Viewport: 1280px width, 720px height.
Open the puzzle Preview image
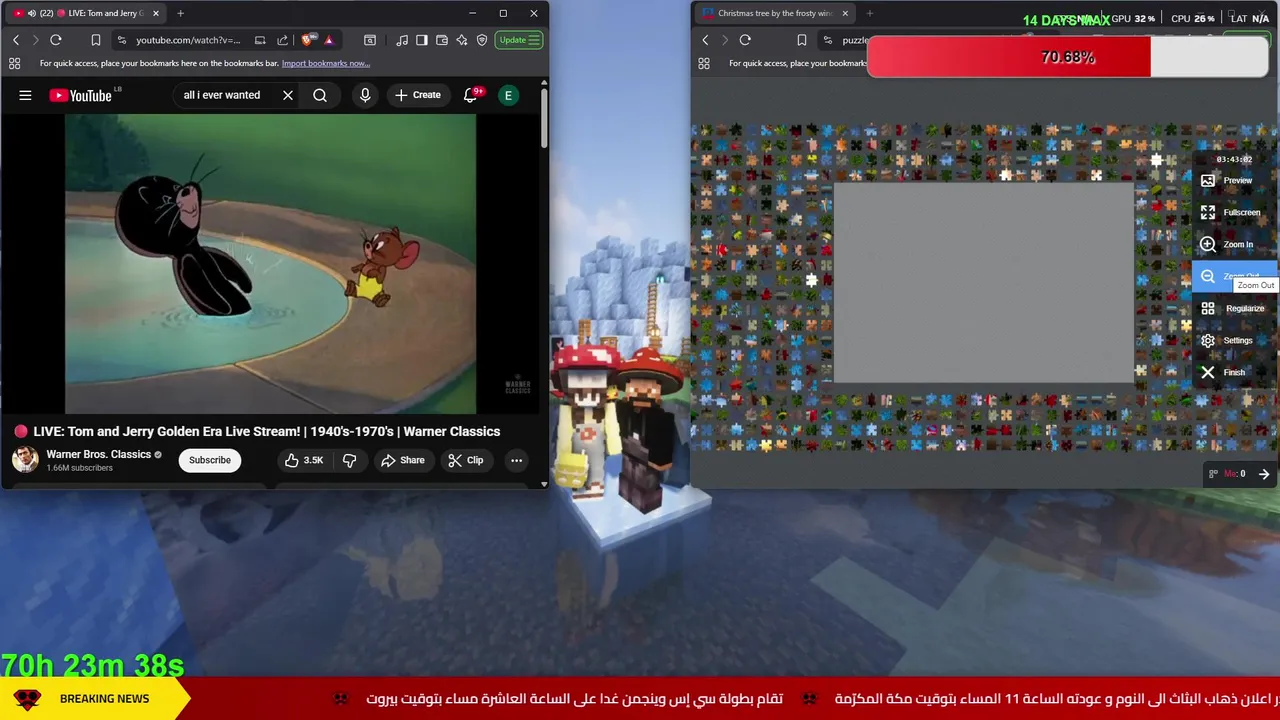tap(1236, 180)
